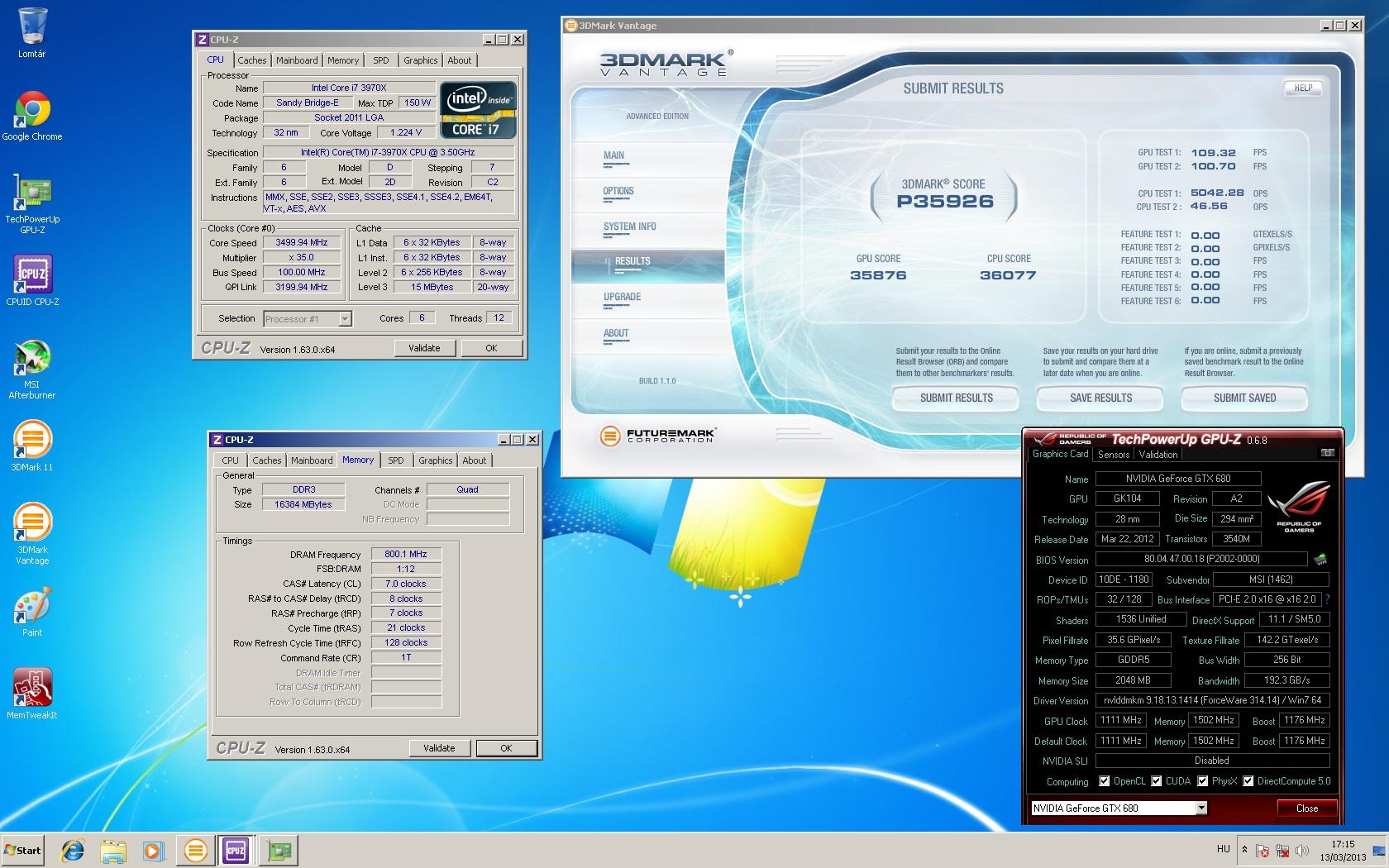
Task: Switch to the Validation tab in GPU-Z
Action: [x=1158, y=455]
